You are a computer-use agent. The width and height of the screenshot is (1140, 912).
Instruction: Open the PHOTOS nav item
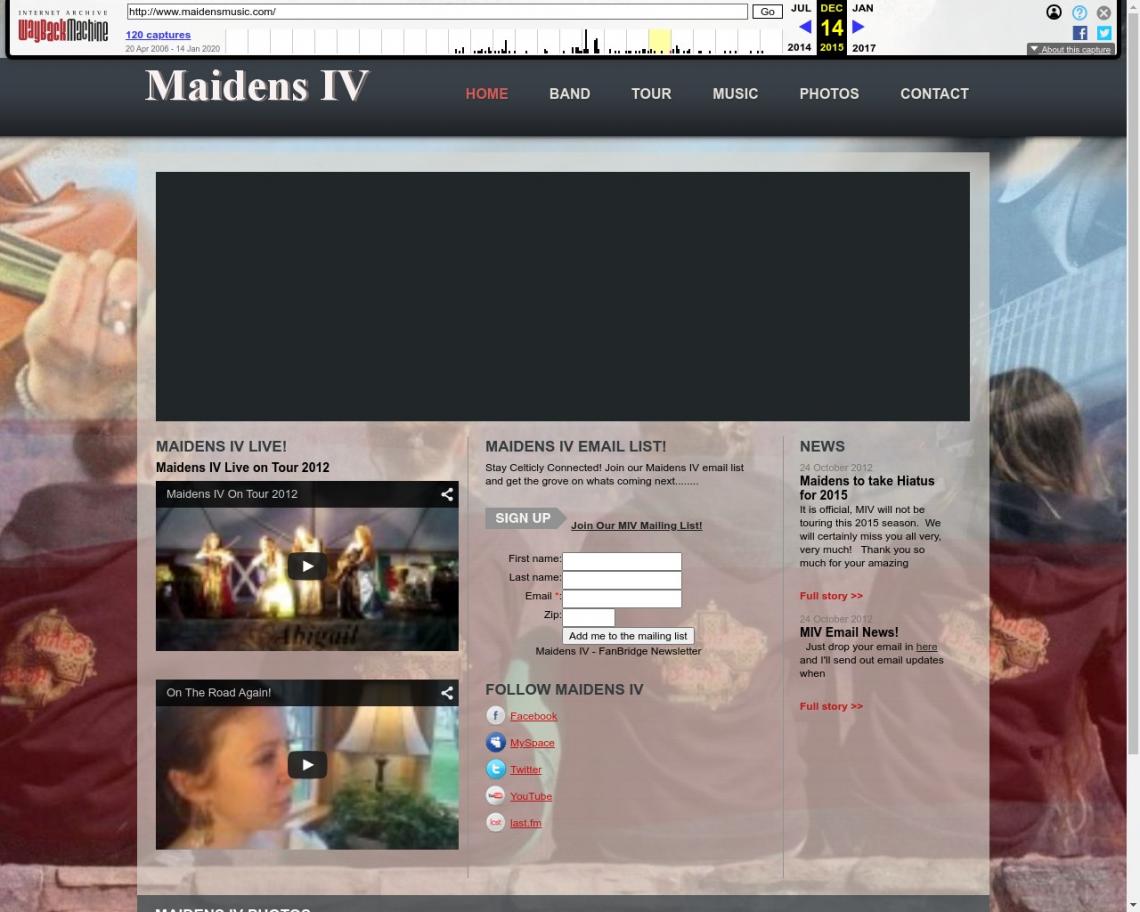(829, 94)
